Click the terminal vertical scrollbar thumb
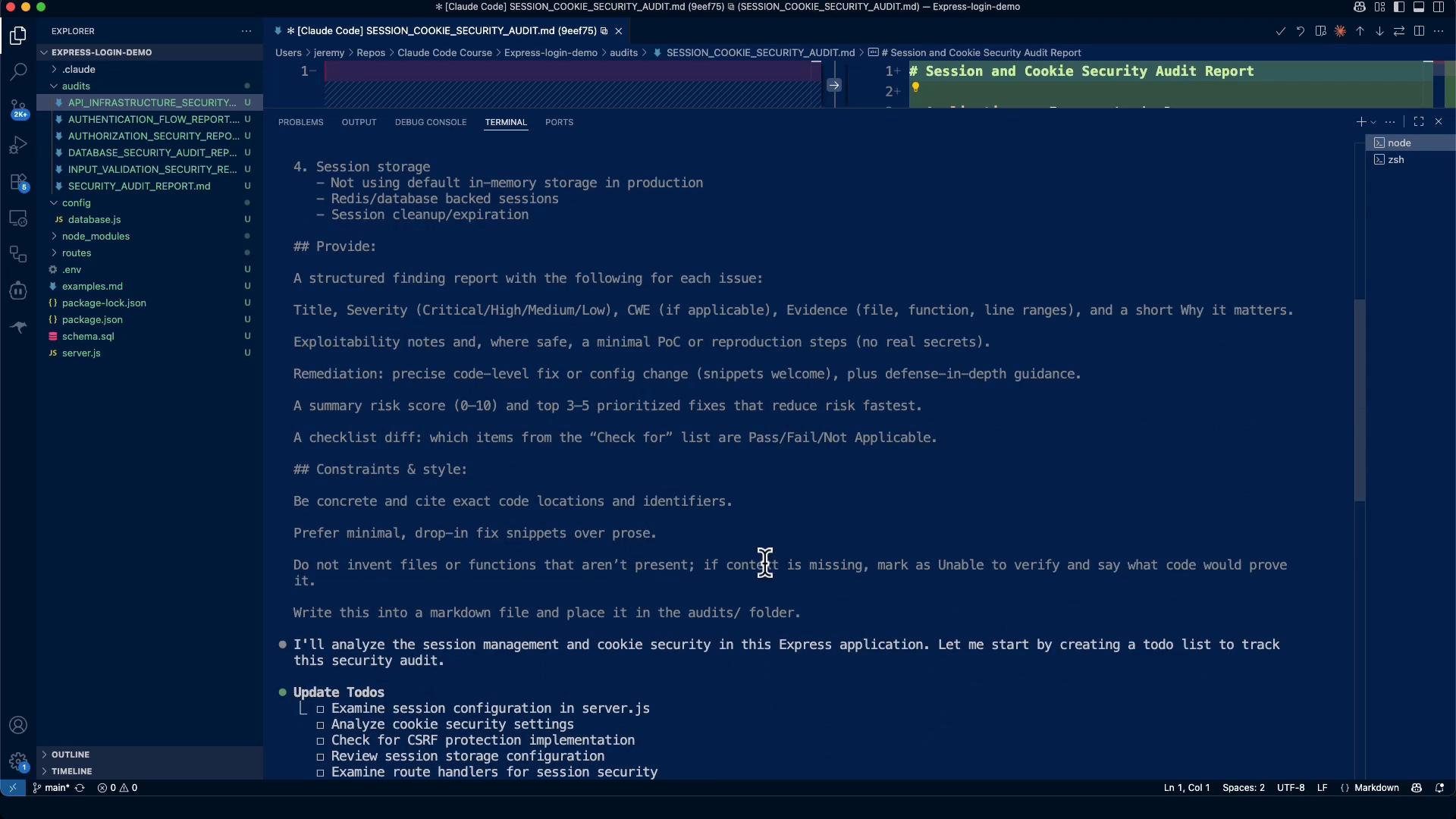 pyautogui.click(x=1360, y=400)
